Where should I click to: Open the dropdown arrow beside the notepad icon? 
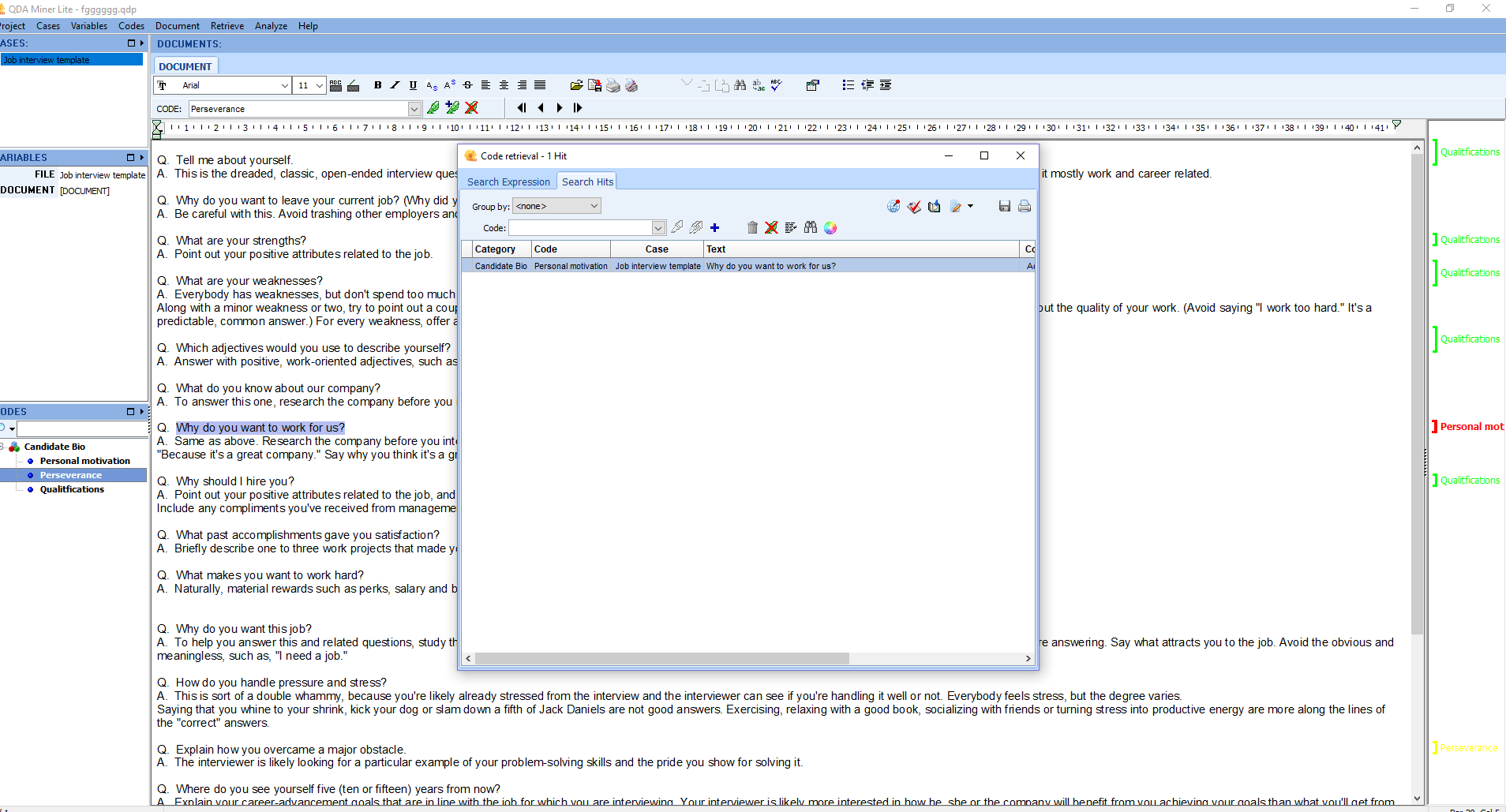point(970,207)
